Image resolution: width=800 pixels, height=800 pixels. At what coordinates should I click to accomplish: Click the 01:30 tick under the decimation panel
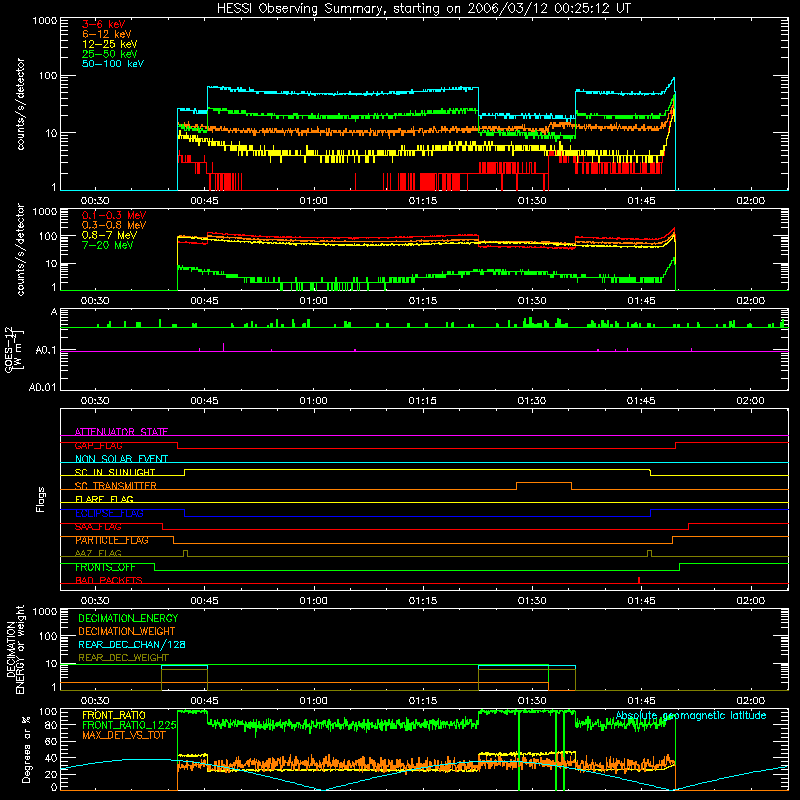[532, 701]
